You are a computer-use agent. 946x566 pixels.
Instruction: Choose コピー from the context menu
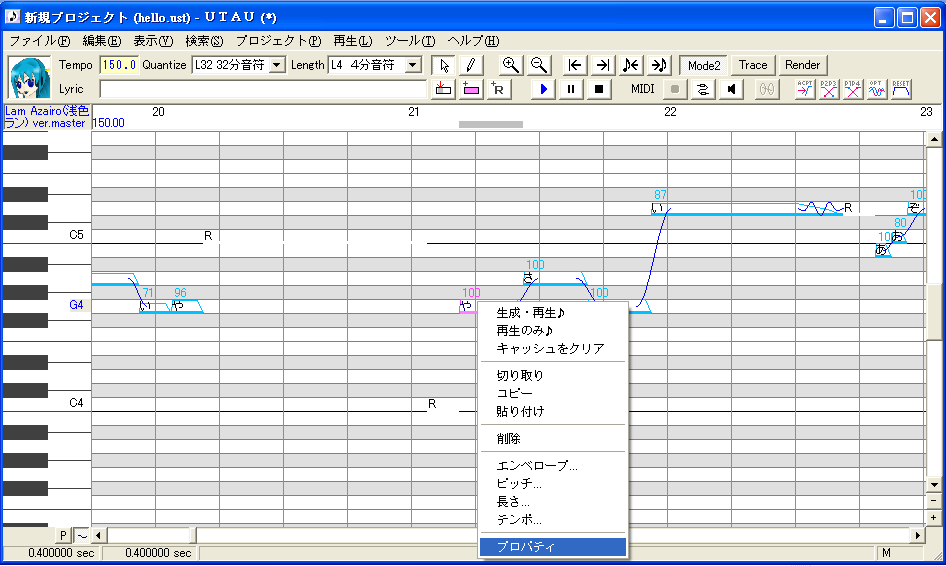553,393
